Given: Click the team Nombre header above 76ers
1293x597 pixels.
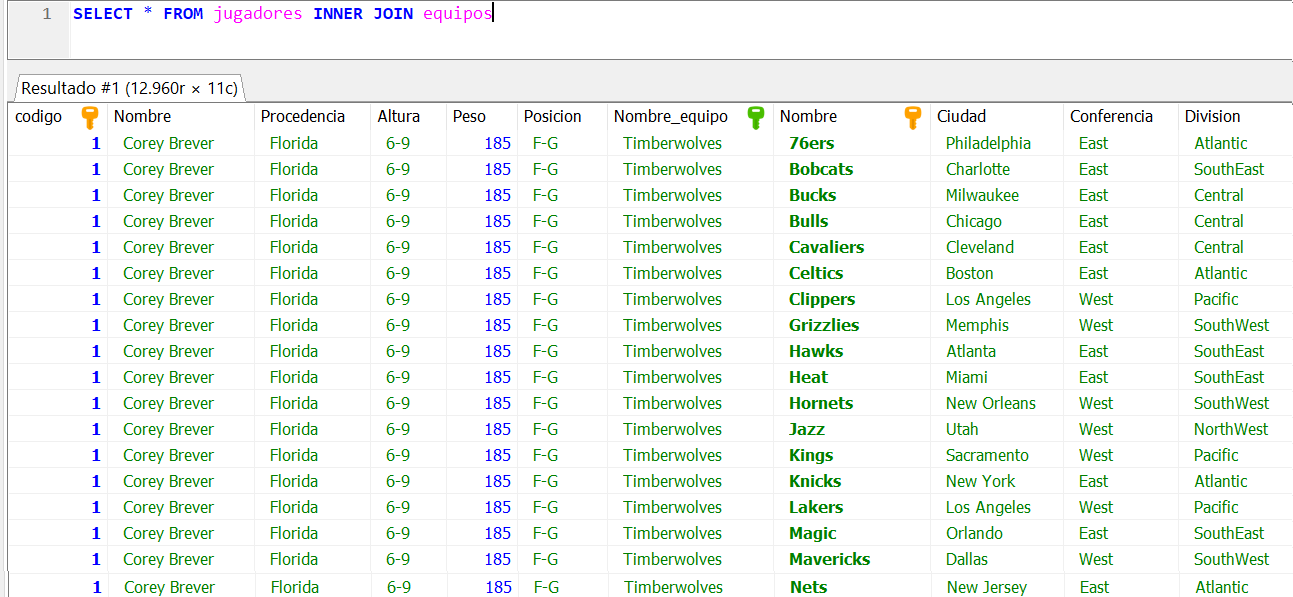Looking at the screenshot, I should tap(808, 116).
